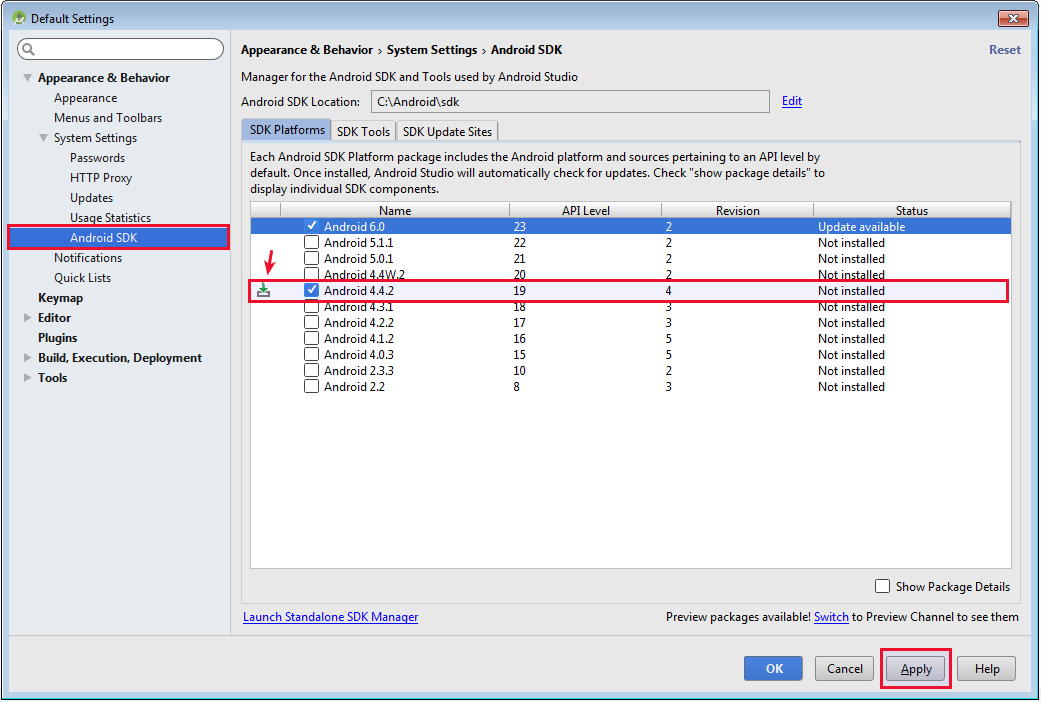
Task: Check the Android 5.1.1 checkbox
Action: (x=311, y=242)
